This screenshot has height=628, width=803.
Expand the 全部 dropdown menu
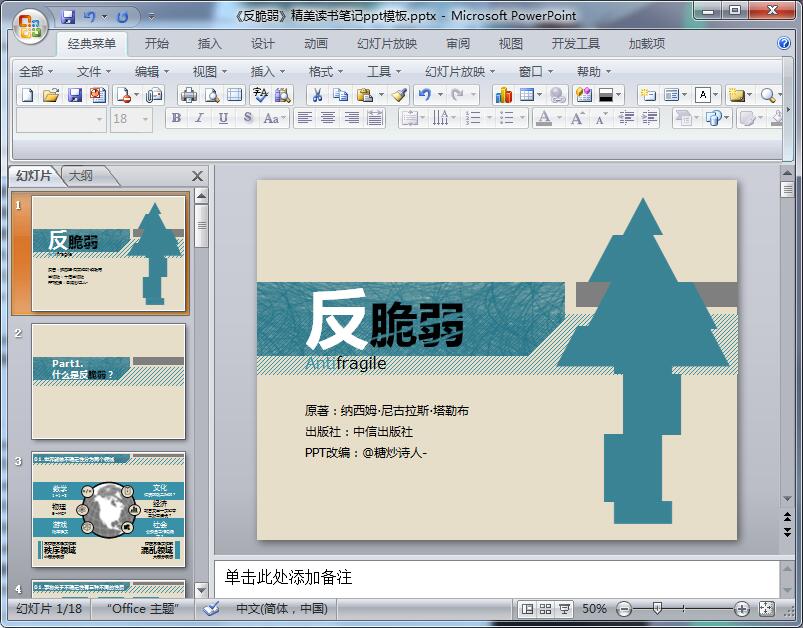pyautogui.click(x=36, y=72)
